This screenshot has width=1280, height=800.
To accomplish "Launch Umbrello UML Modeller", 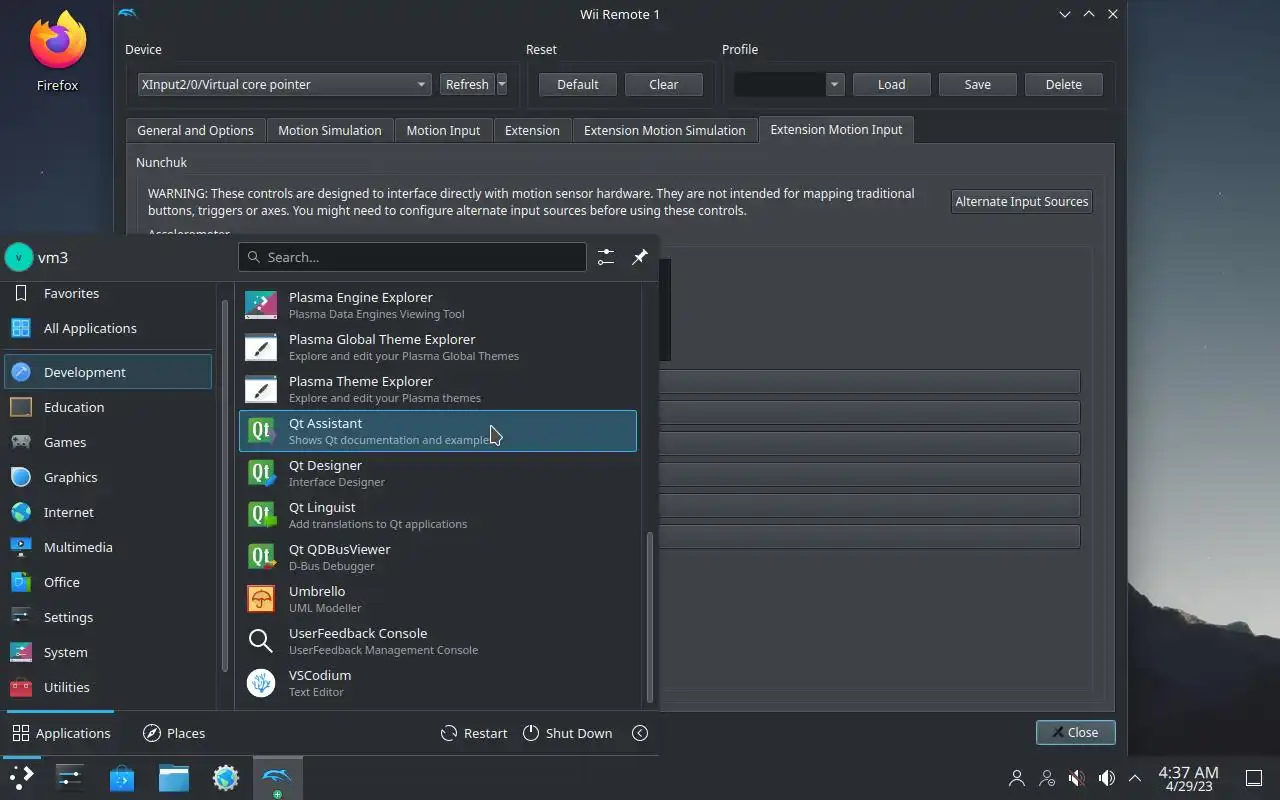I will (437, 599).
